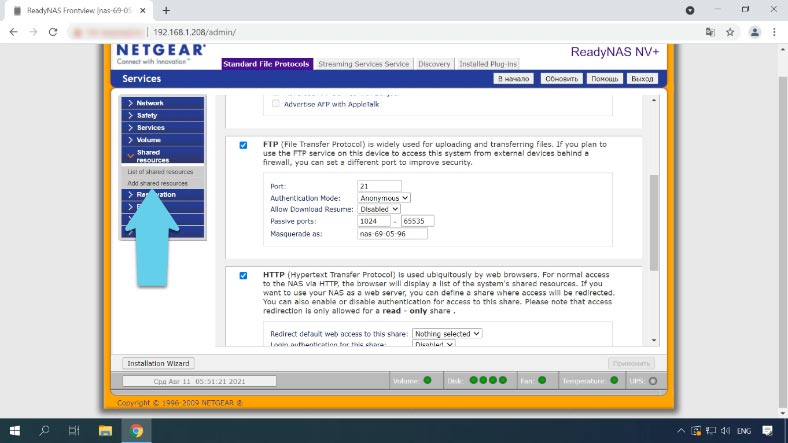Image resolution: width=788 pixels, height=443 pixels.
Task: Click the browser address bar URL
Action: point(194,32)
